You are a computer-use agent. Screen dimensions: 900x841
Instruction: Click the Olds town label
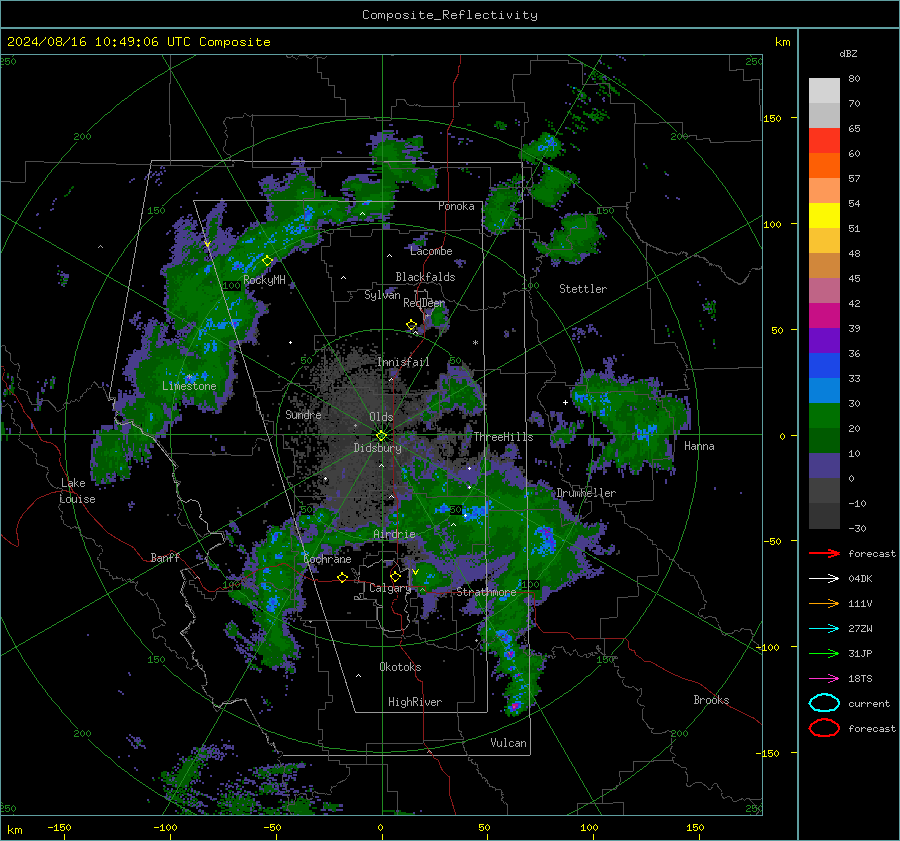(381, 417)
